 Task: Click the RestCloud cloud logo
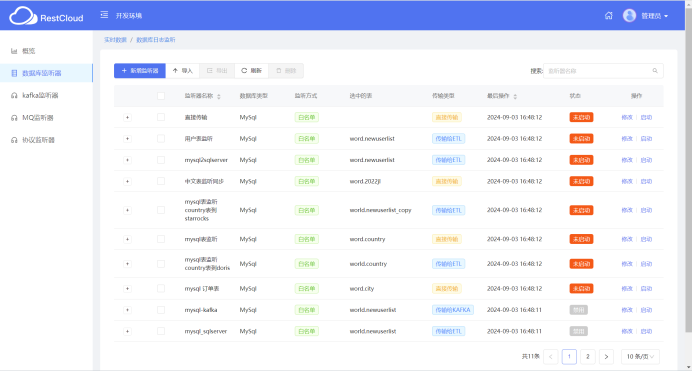pos(23,16)
